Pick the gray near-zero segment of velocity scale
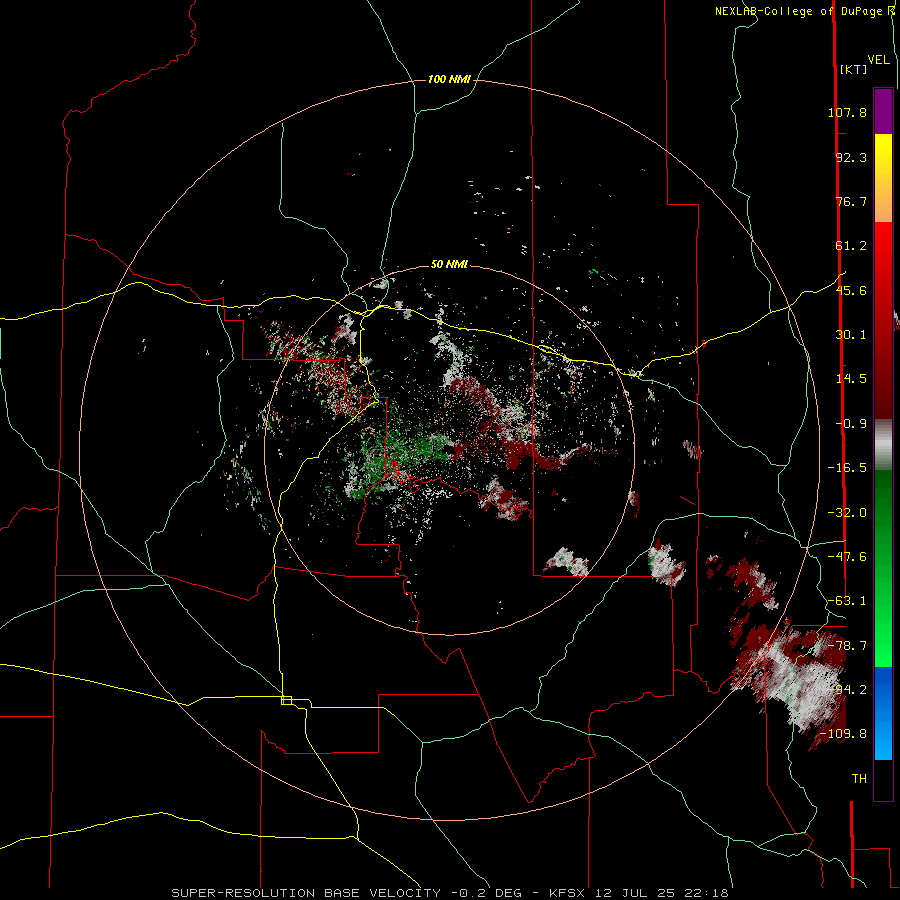900x900 pixels. [x=883, y=442]
